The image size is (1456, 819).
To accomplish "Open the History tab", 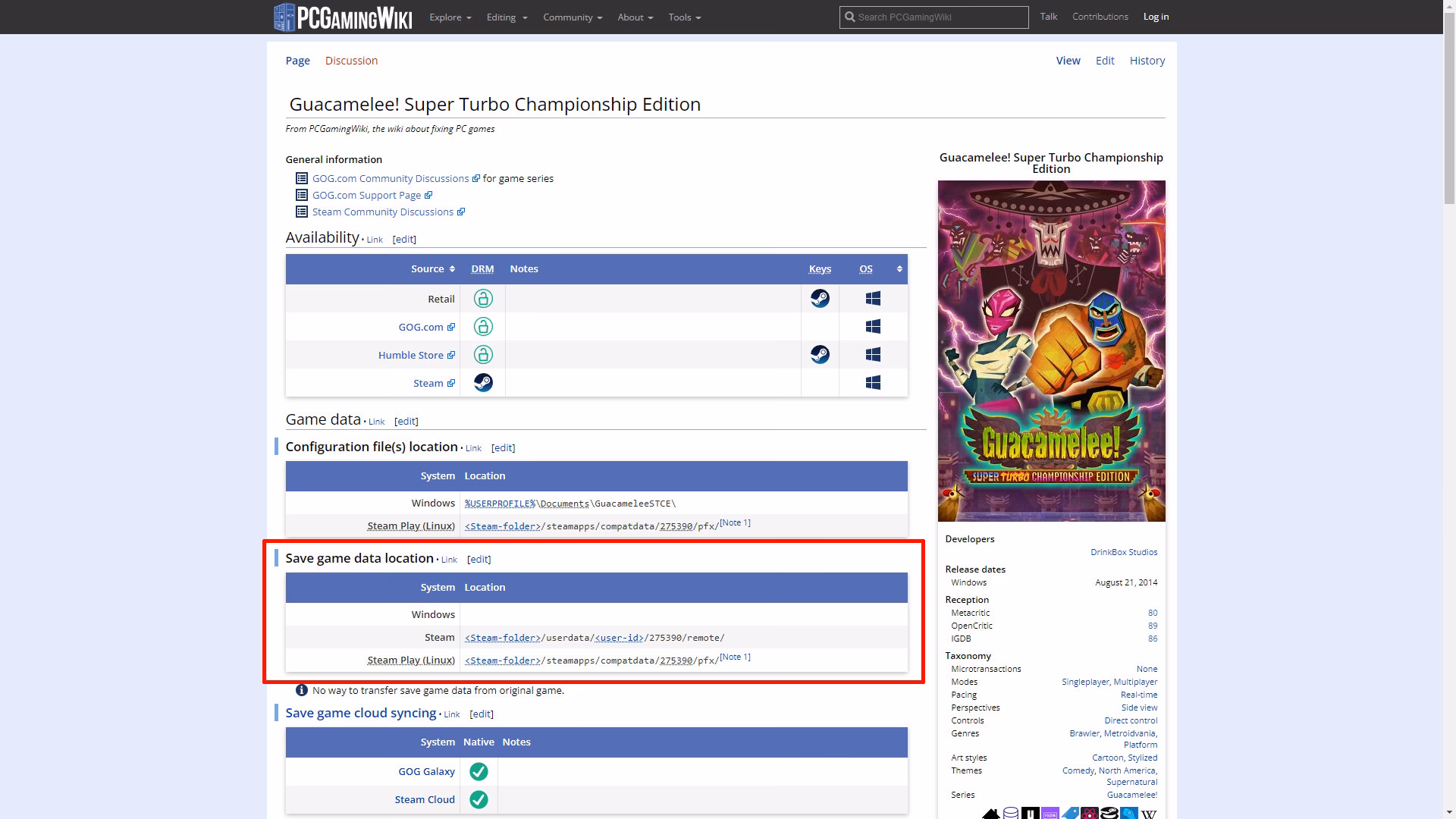I will click(x=1147, y=61).
